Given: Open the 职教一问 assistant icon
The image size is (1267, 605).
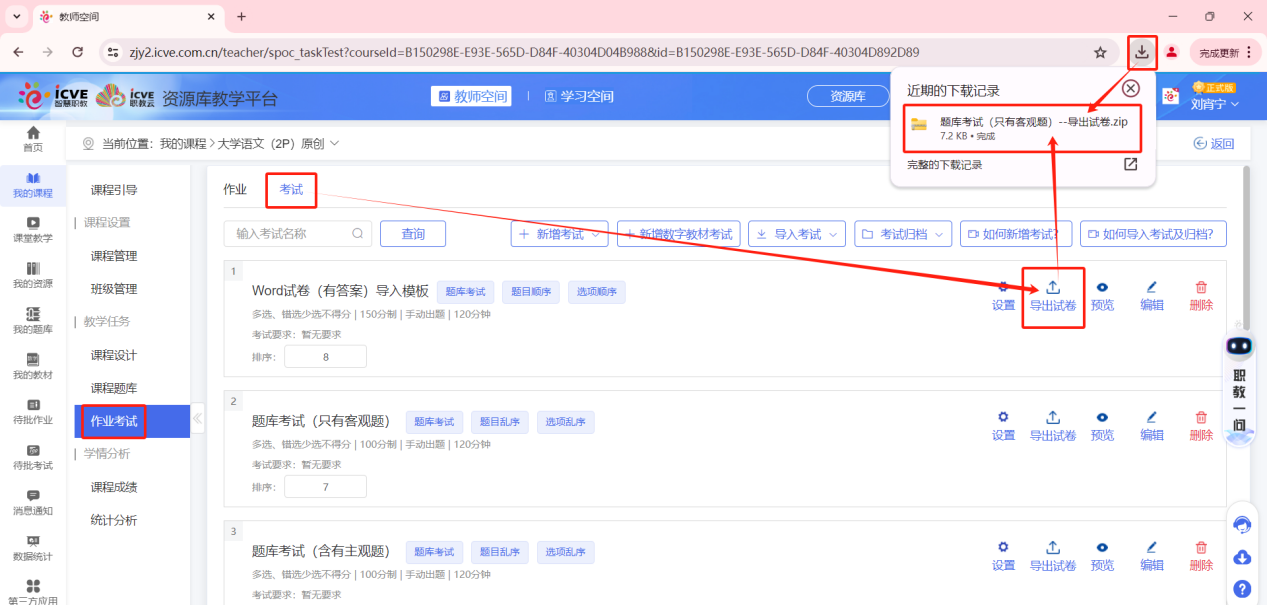Looking at the screenshot, I should 1238,345.
